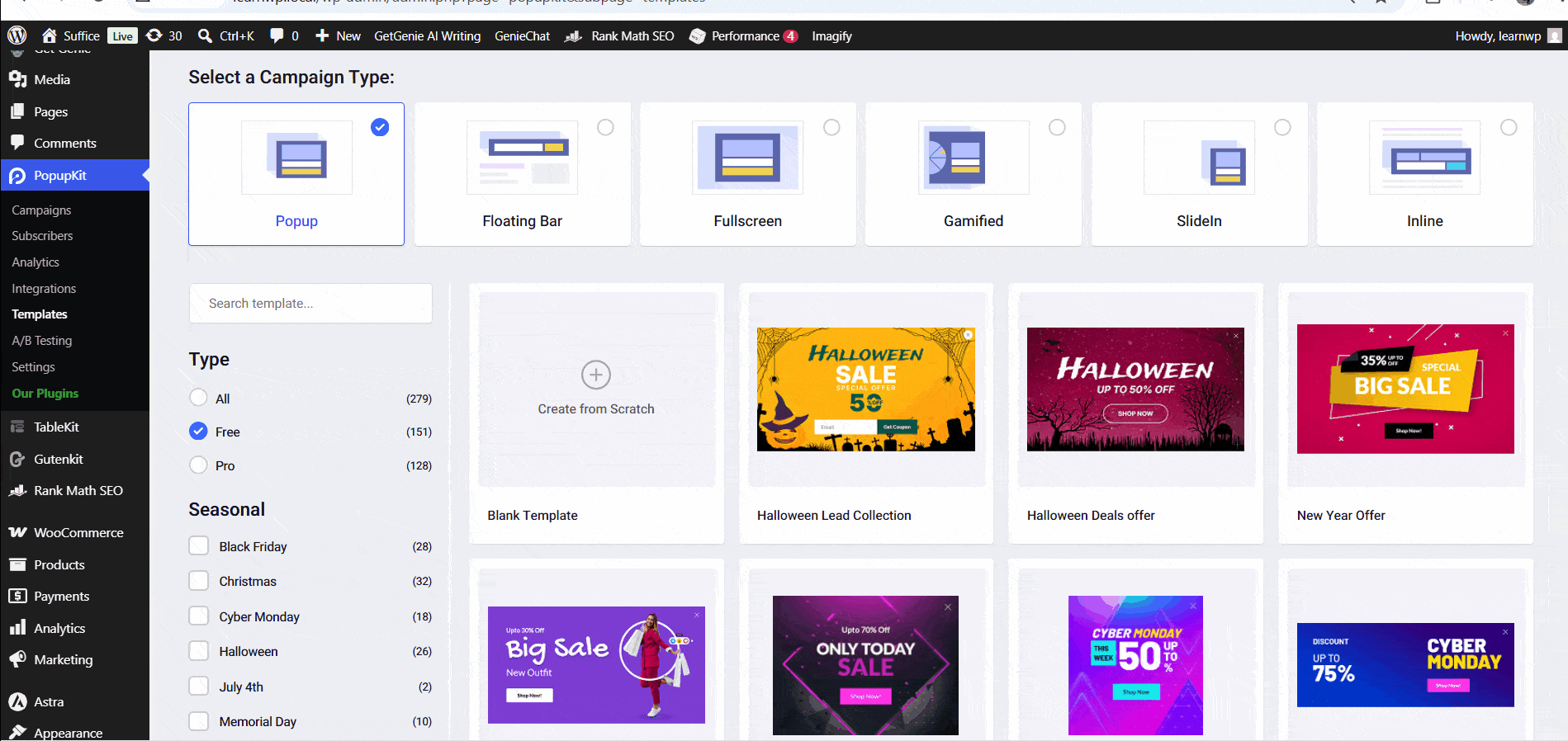Open the Halloween Deals offer template thumbnail
The height and width of the screenshot is (741, 1568).
coord(1135,389)
